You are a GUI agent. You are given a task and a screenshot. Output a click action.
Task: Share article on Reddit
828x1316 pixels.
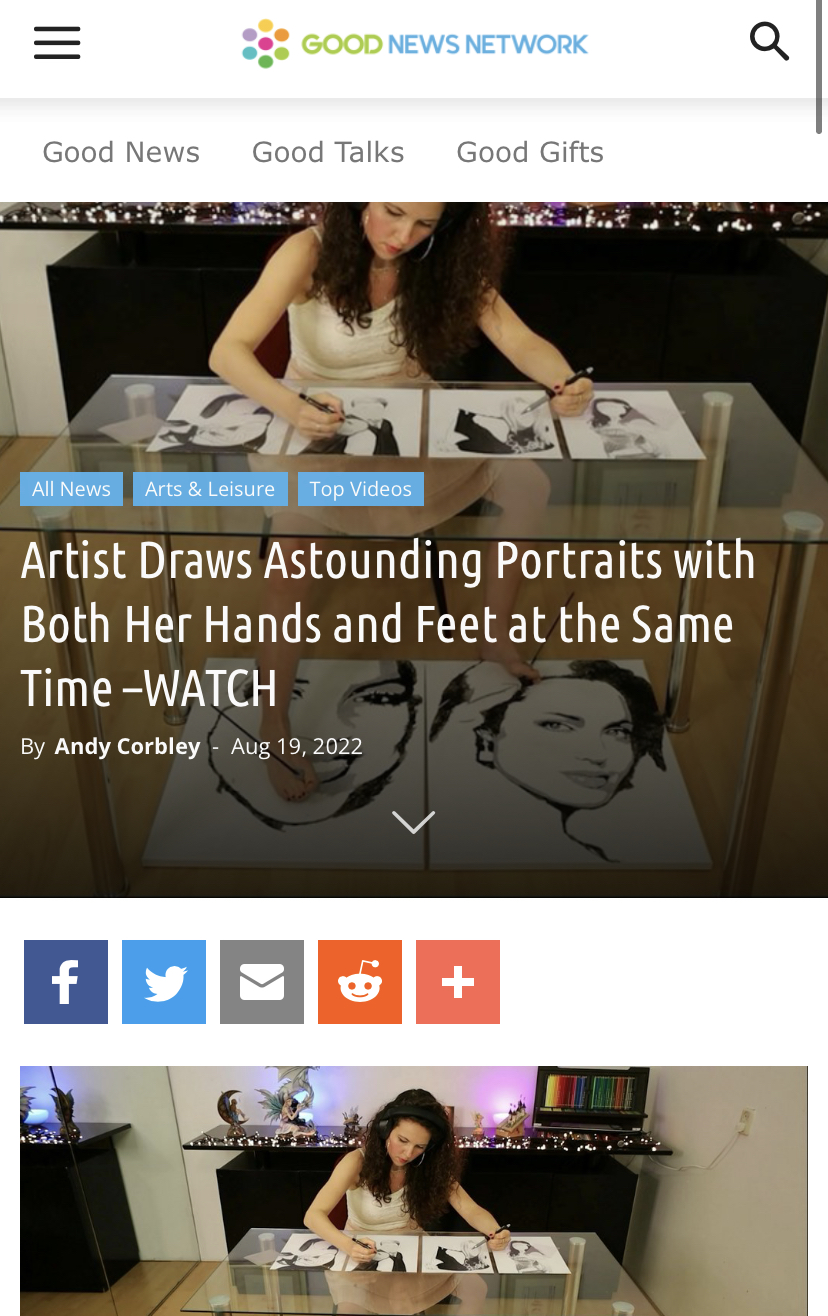tap(360, 982)
